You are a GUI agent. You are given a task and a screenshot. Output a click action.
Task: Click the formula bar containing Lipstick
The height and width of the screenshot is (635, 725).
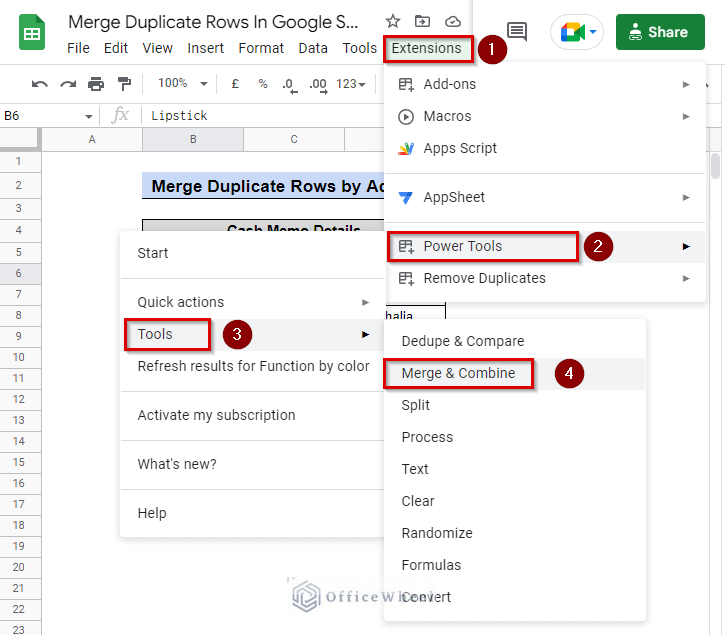click(264, 116)
